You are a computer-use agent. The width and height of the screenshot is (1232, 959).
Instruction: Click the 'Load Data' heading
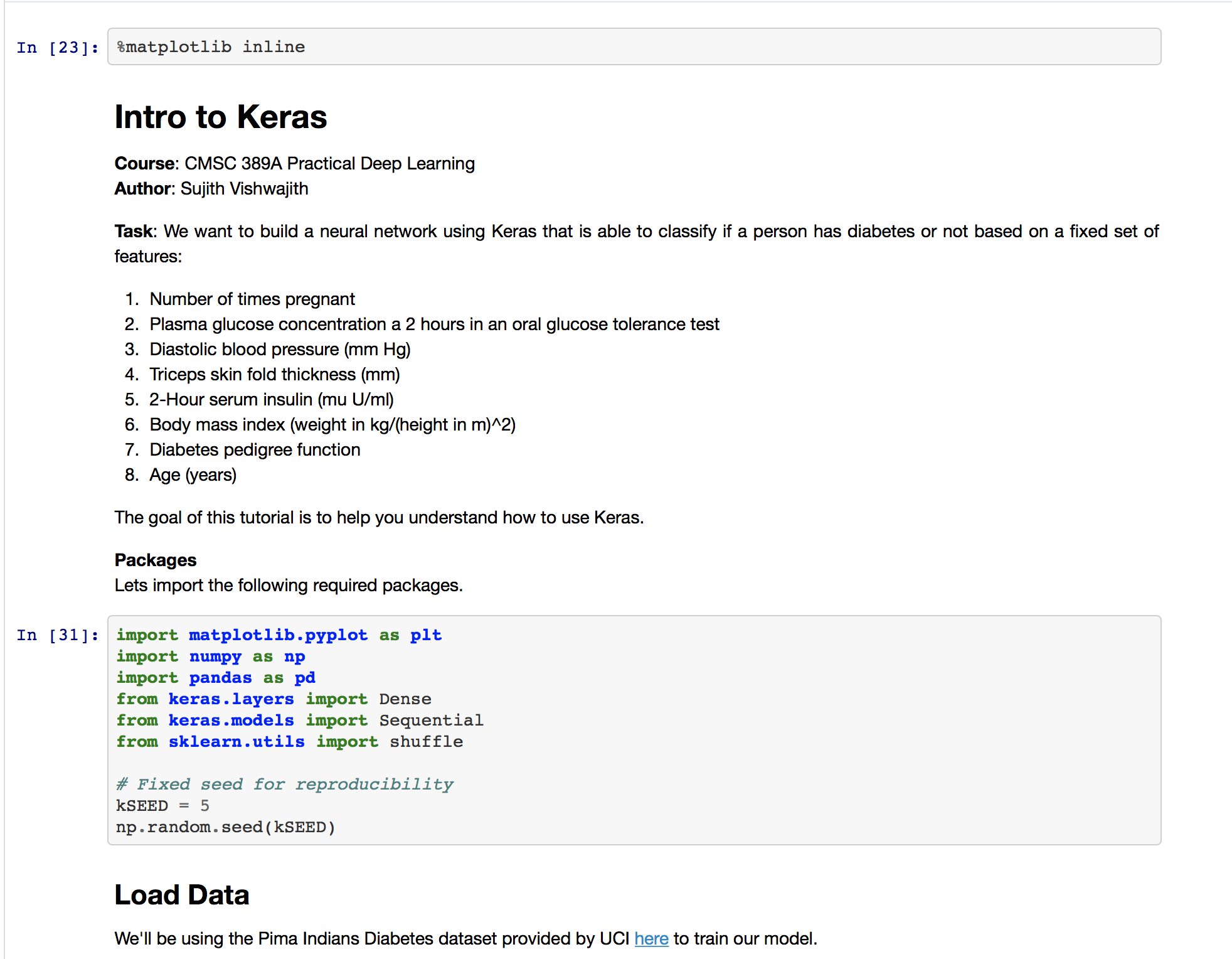[x=182, y=895]
